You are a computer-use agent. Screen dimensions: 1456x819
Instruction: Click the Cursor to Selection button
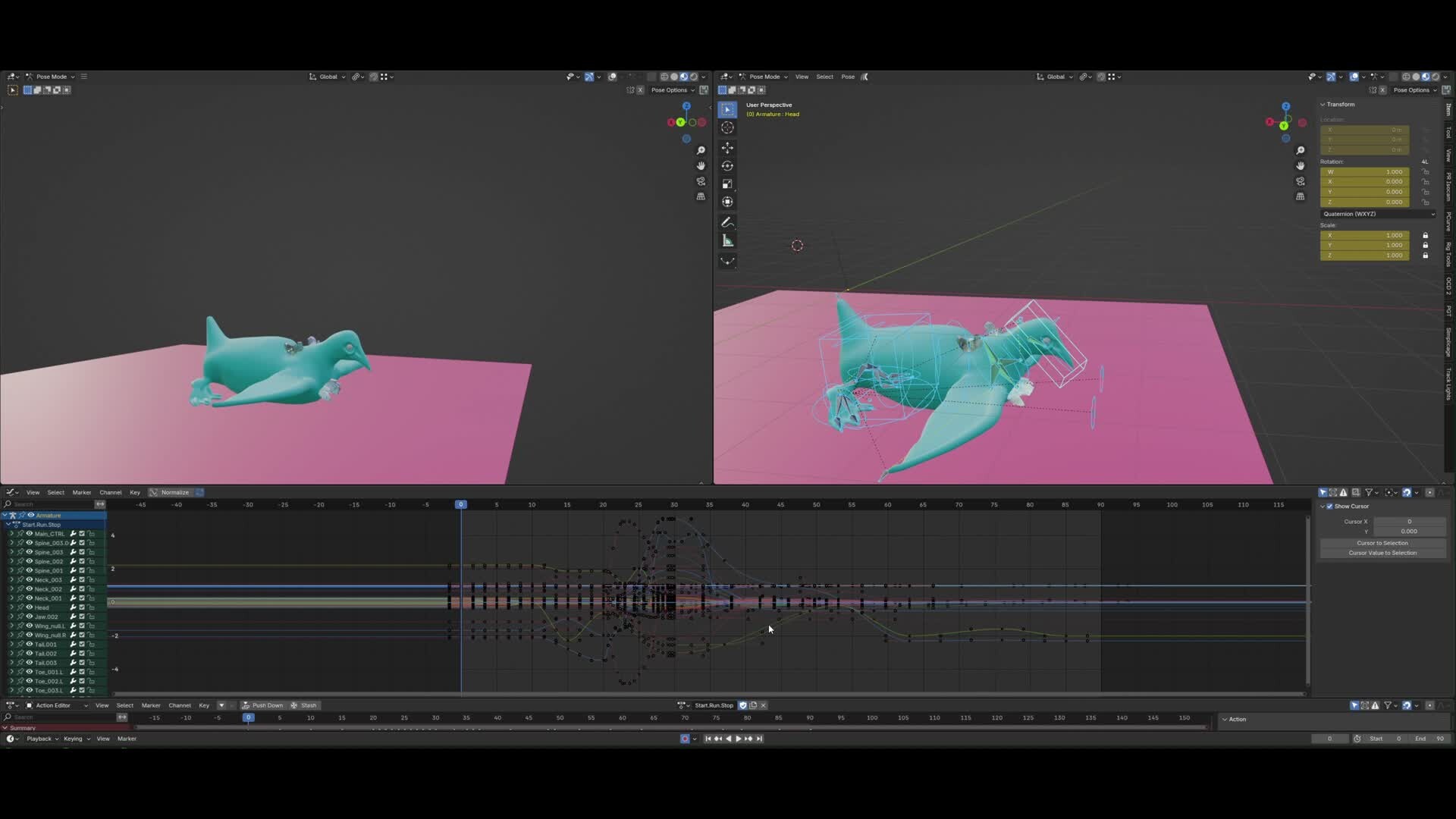1381,543
